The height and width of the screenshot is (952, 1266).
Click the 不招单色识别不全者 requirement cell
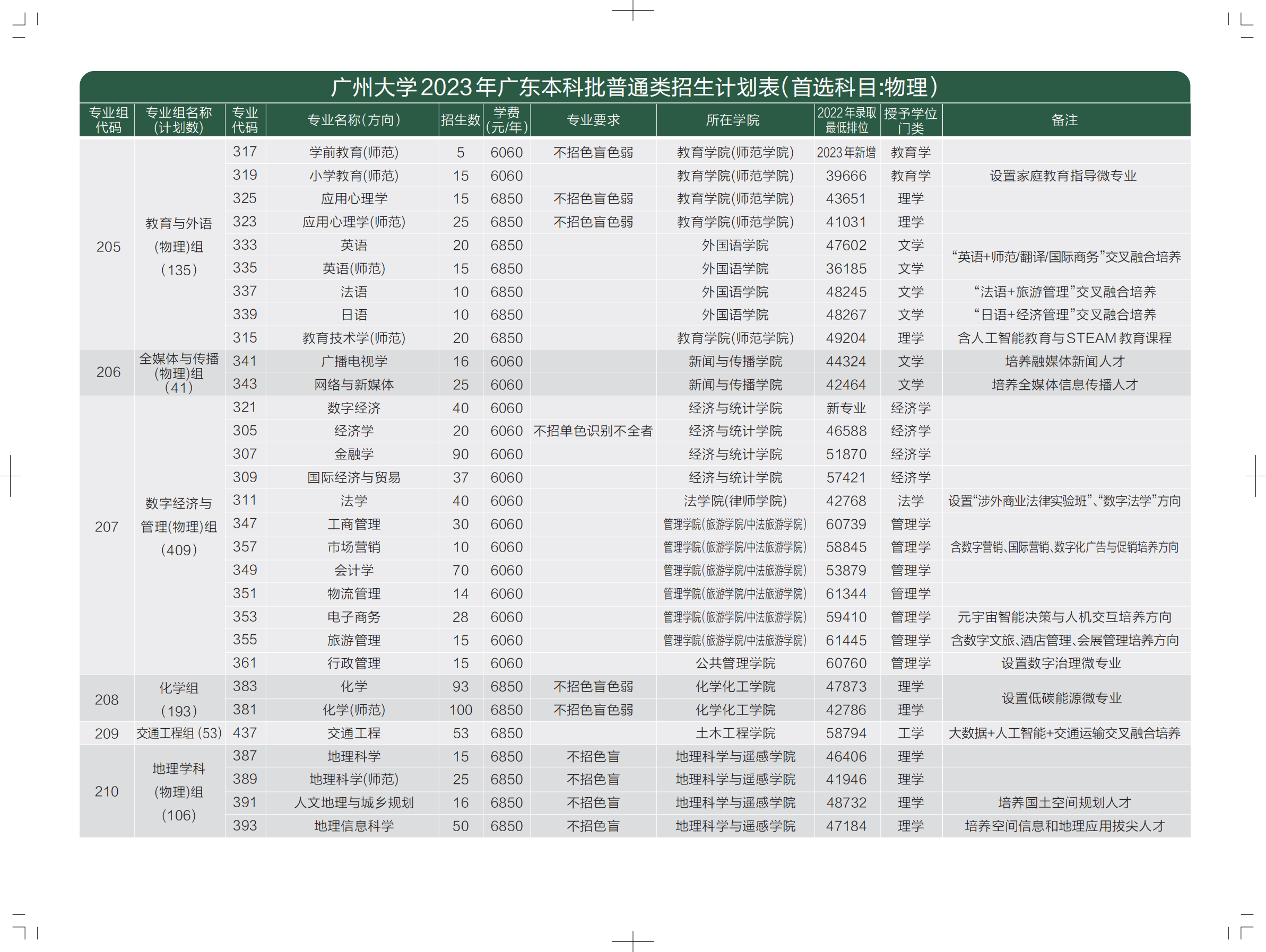[593, 431]
